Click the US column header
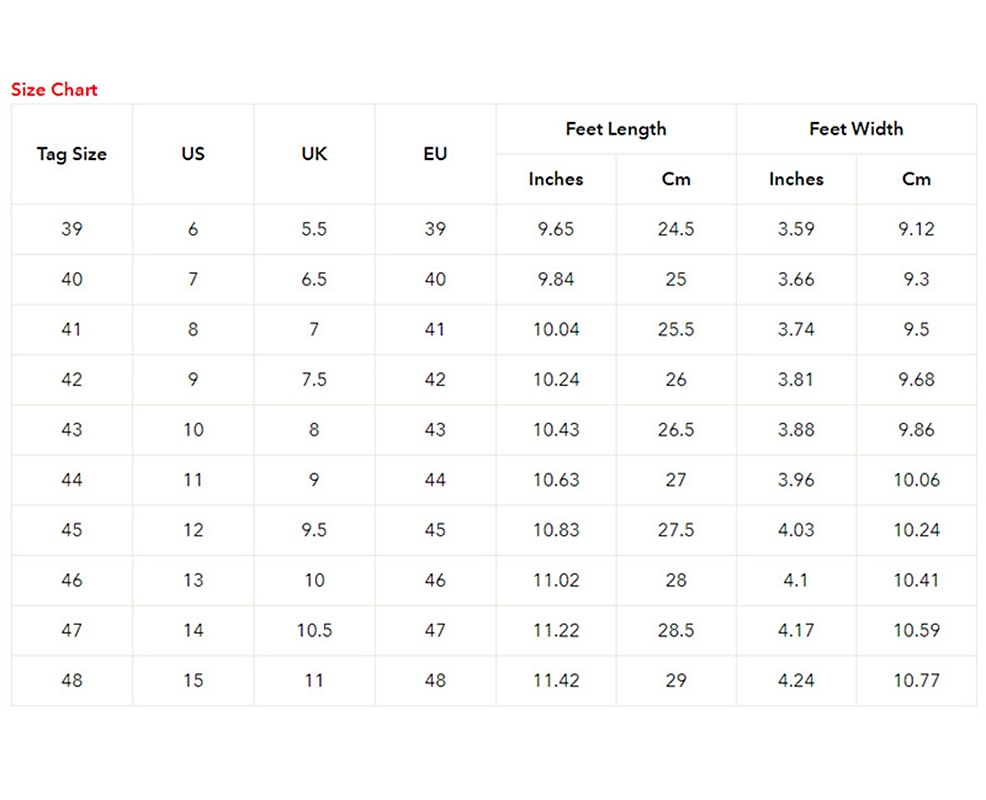 pyautogui.click(x=193, y=154)
